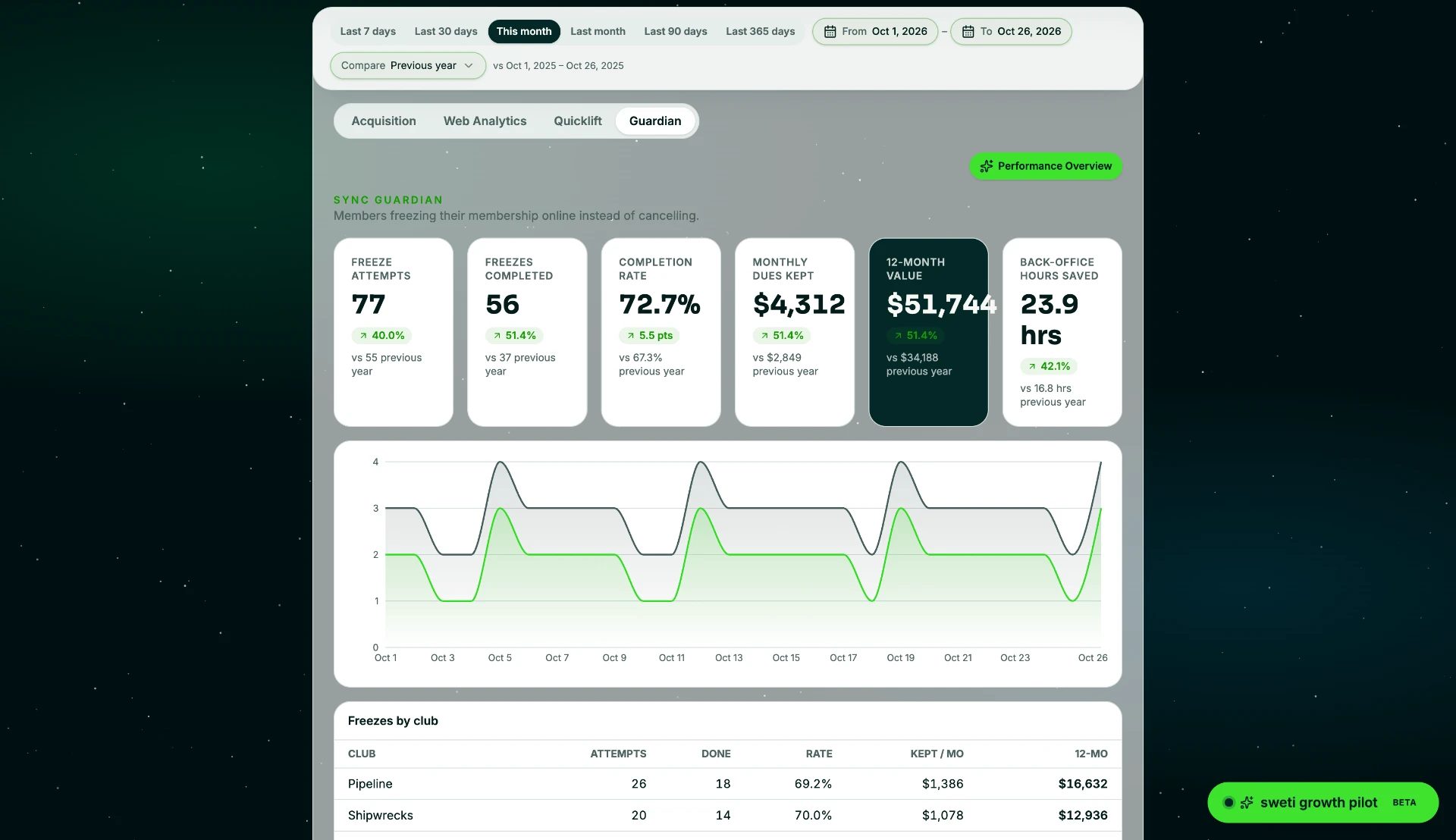This screenshot has height=840, width=1456.
Task: Select the This month range
Action: click(x=524, y=32)
